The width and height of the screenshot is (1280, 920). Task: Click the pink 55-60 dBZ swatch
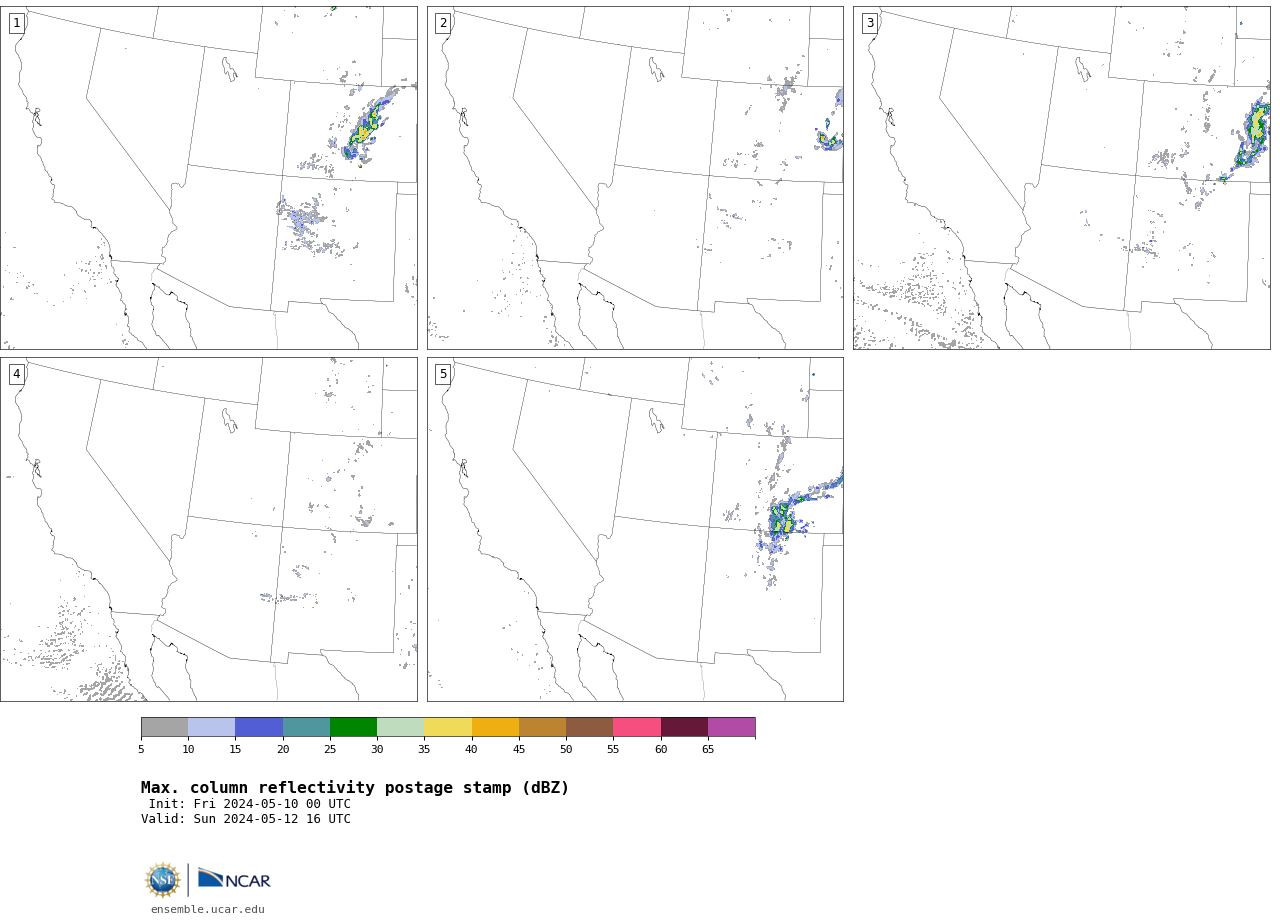[x=637, y=727]
